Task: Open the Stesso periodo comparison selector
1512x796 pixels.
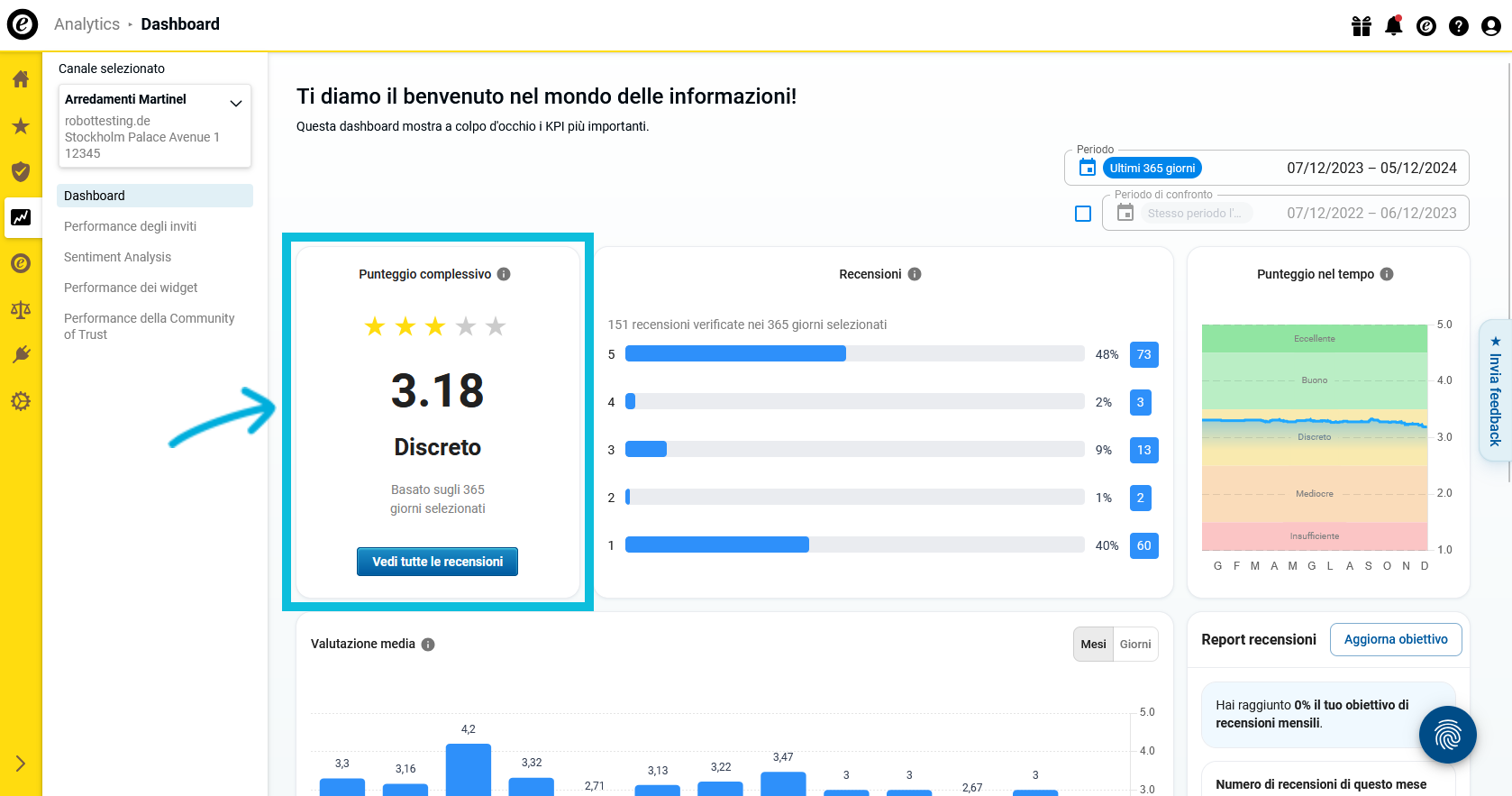Action: point(1195,213)
